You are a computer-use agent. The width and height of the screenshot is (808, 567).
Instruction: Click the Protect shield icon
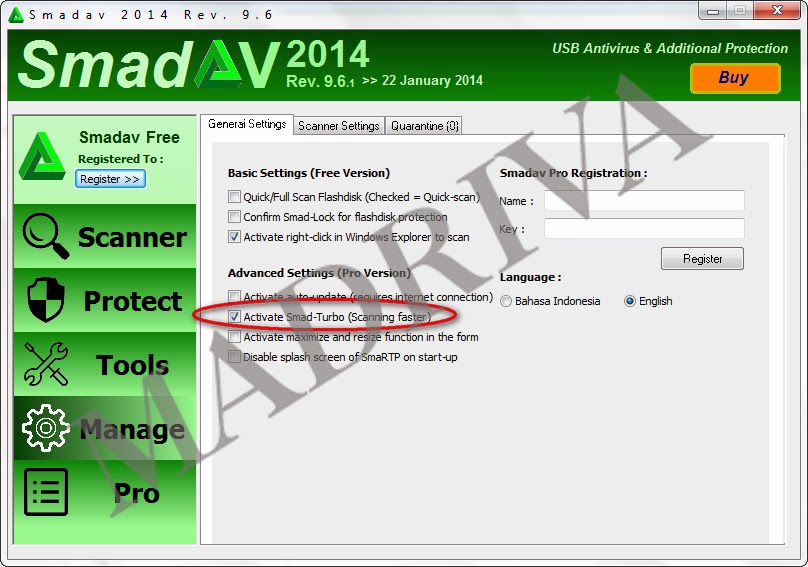[46, 299]
